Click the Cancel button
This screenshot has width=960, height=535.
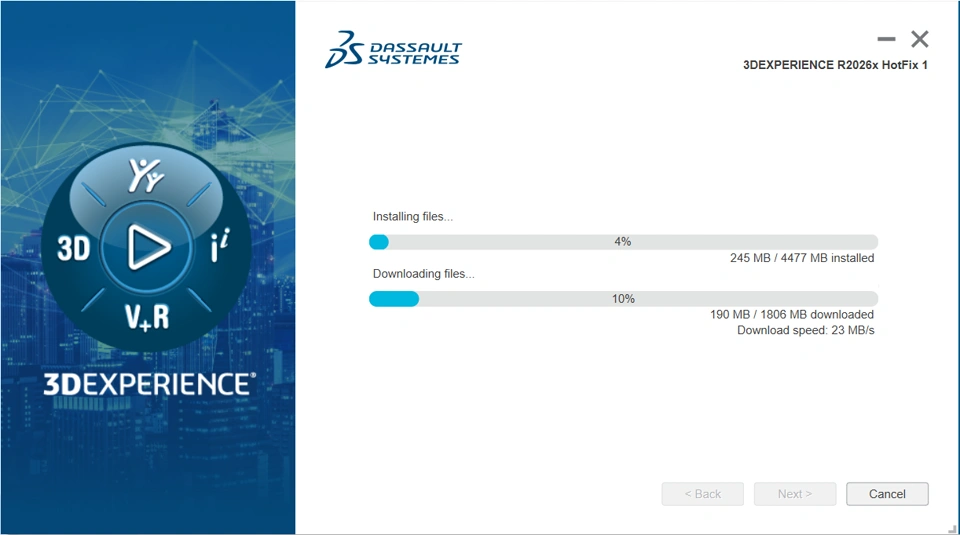point(887,494)
